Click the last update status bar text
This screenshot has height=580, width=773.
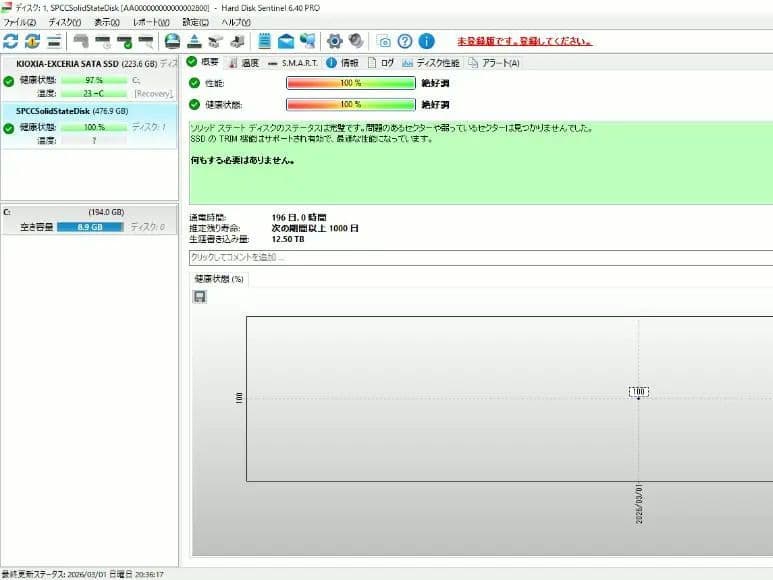(83, 574)
